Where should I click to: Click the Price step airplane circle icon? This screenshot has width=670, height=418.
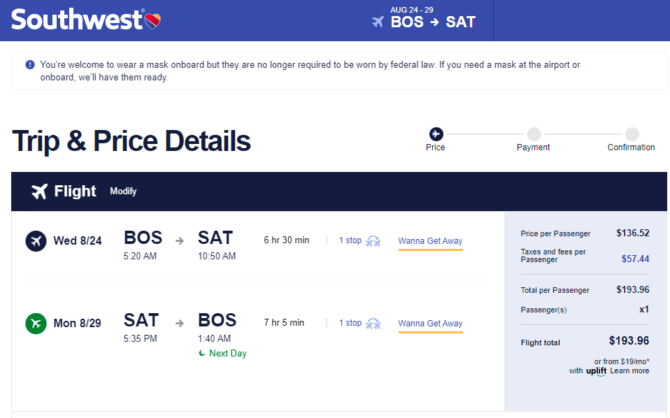tap(436, 134)
